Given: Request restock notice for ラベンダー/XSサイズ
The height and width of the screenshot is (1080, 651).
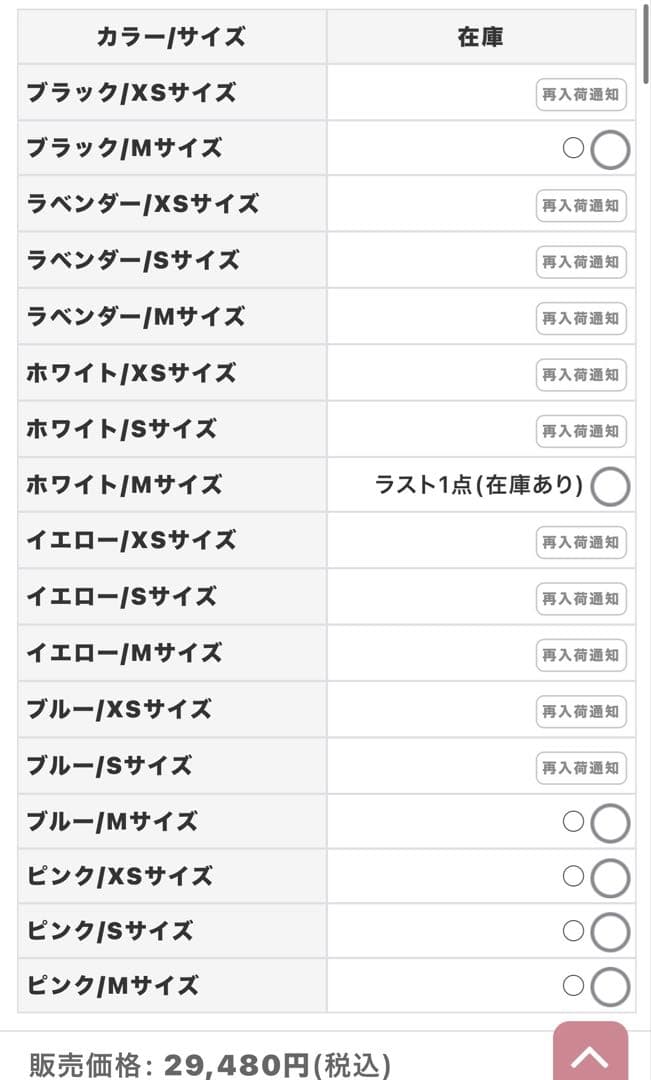Looking at the screenshot, I should (x=581, y=206).
